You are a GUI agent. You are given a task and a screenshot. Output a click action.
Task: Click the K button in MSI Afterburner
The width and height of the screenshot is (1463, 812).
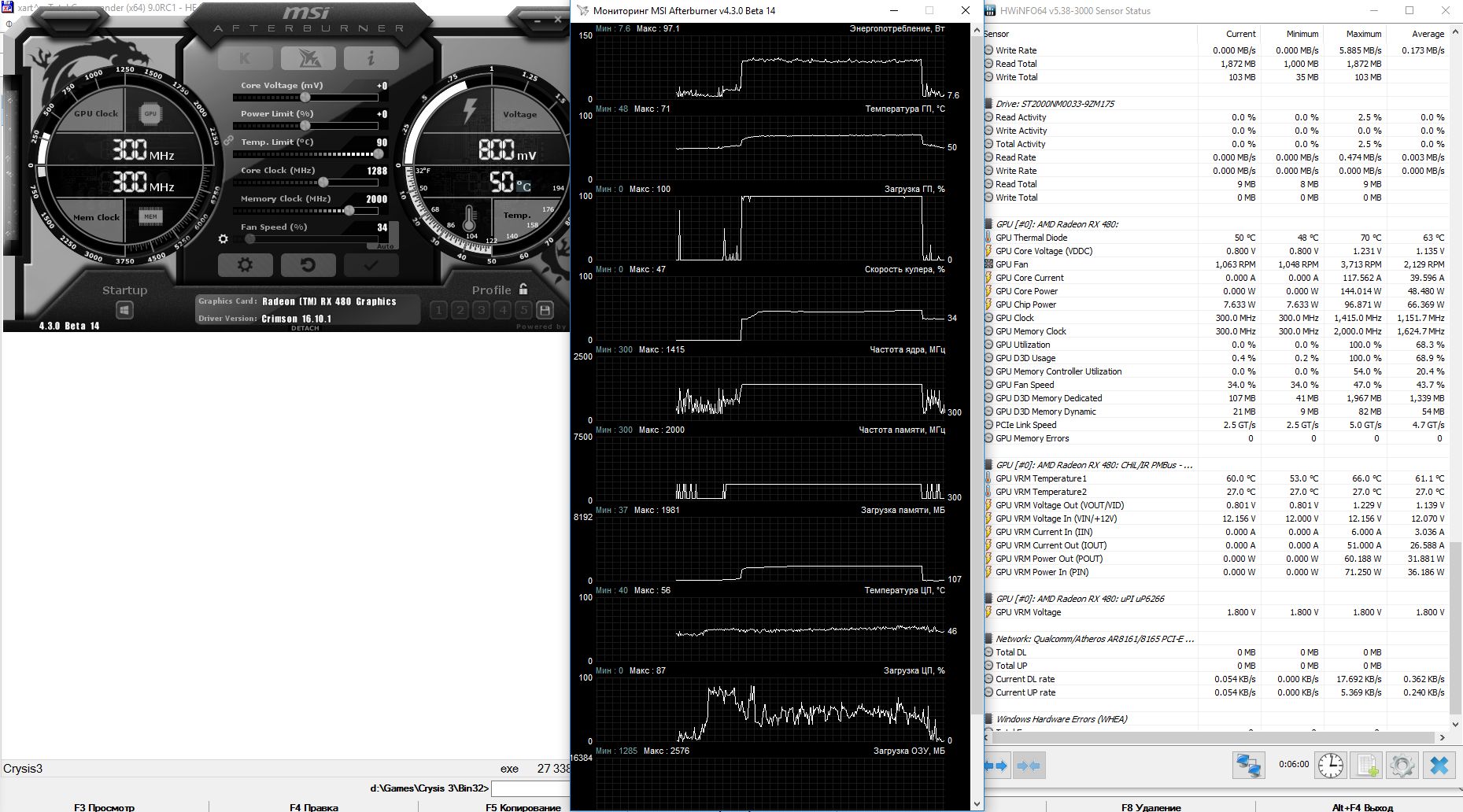coord(246,58)
